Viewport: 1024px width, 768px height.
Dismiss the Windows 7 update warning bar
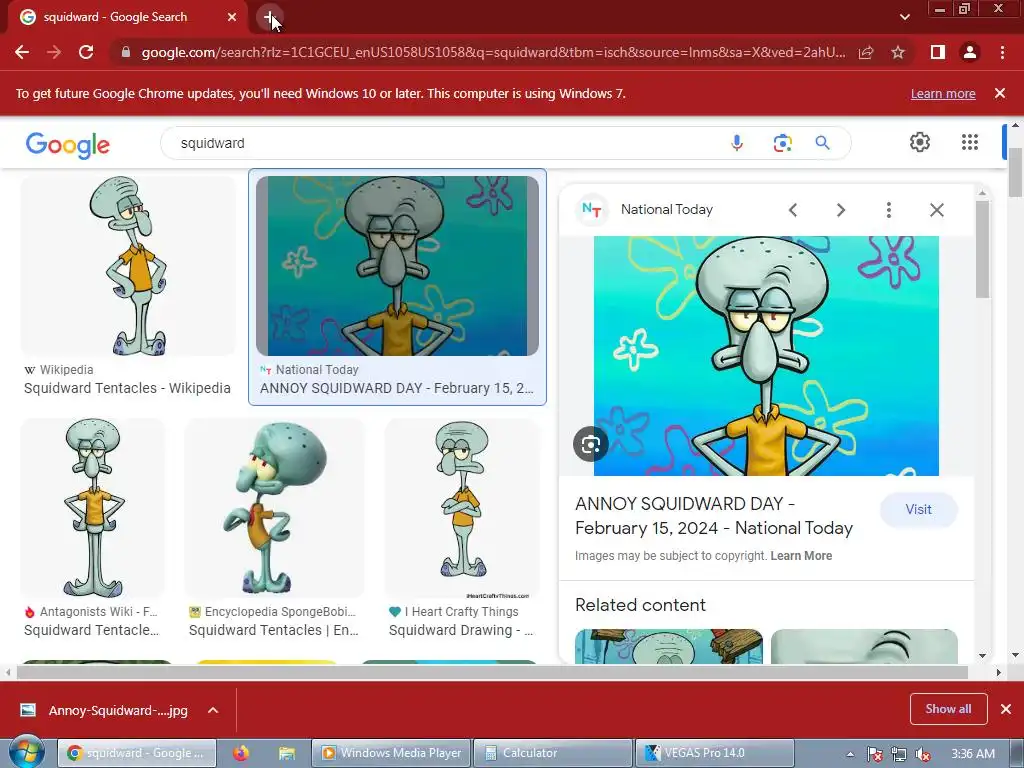tap(1000, 93)
